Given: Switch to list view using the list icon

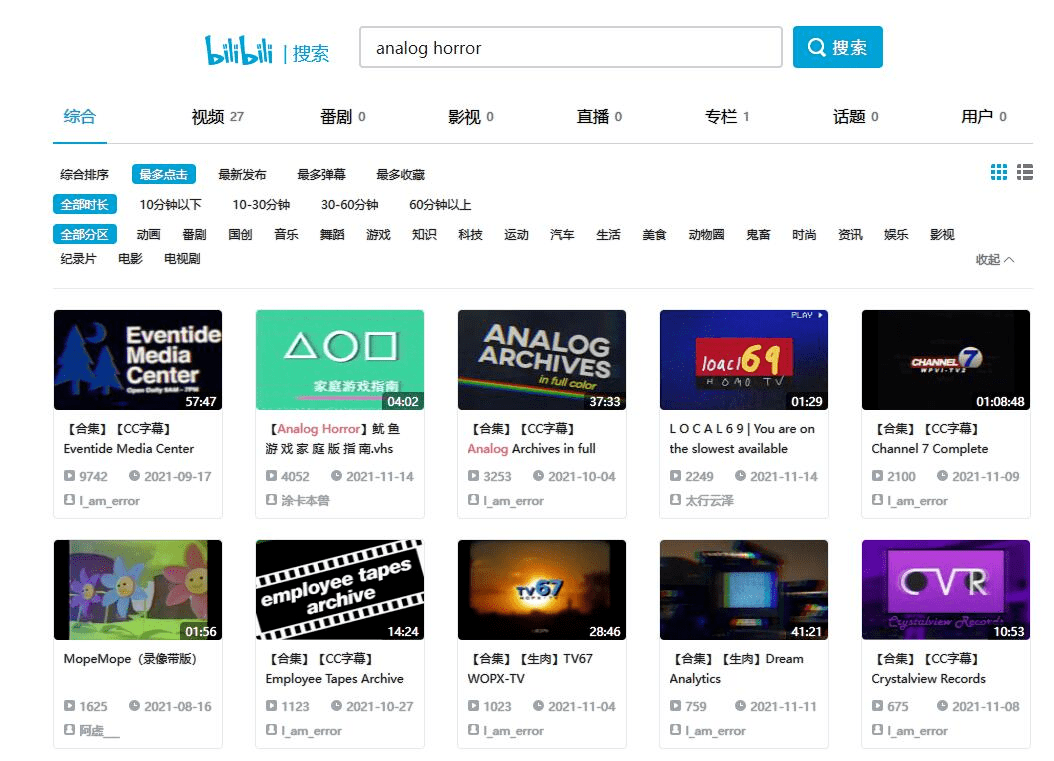Looking at the screenshot, I should 1024,172.
